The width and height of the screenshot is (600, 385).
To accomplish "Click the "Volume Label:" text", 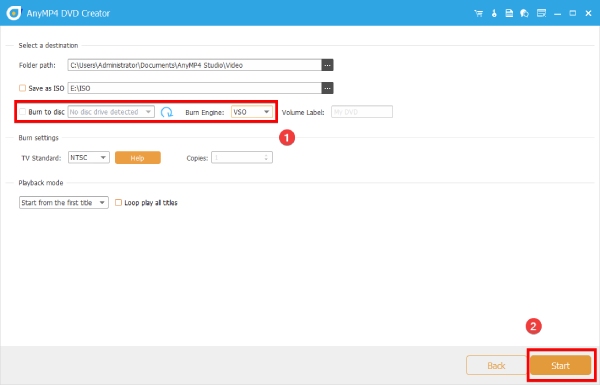I will (x=303, y=113).
